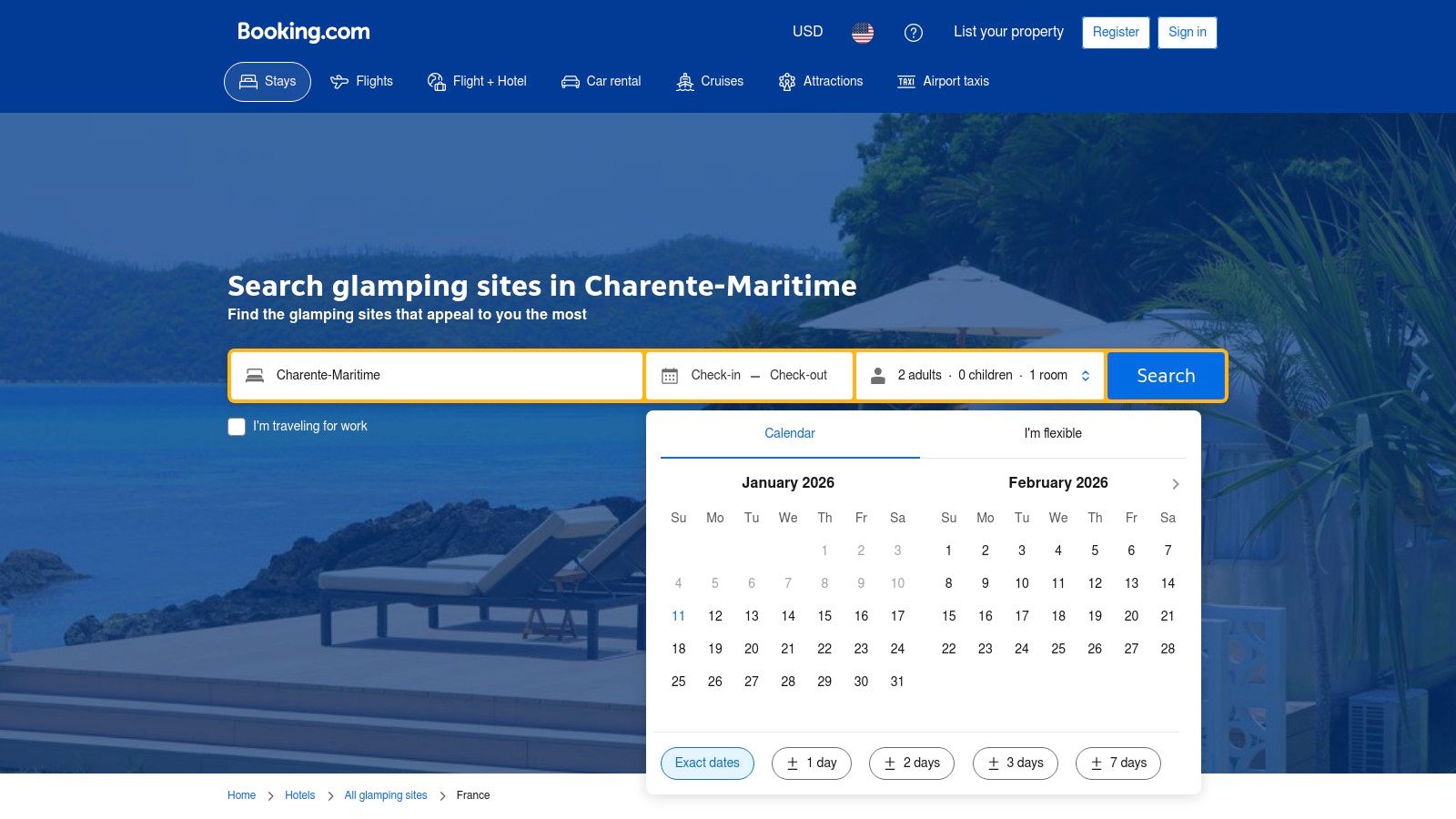Switch to Flight + Hotel

[x=477, y=82]
